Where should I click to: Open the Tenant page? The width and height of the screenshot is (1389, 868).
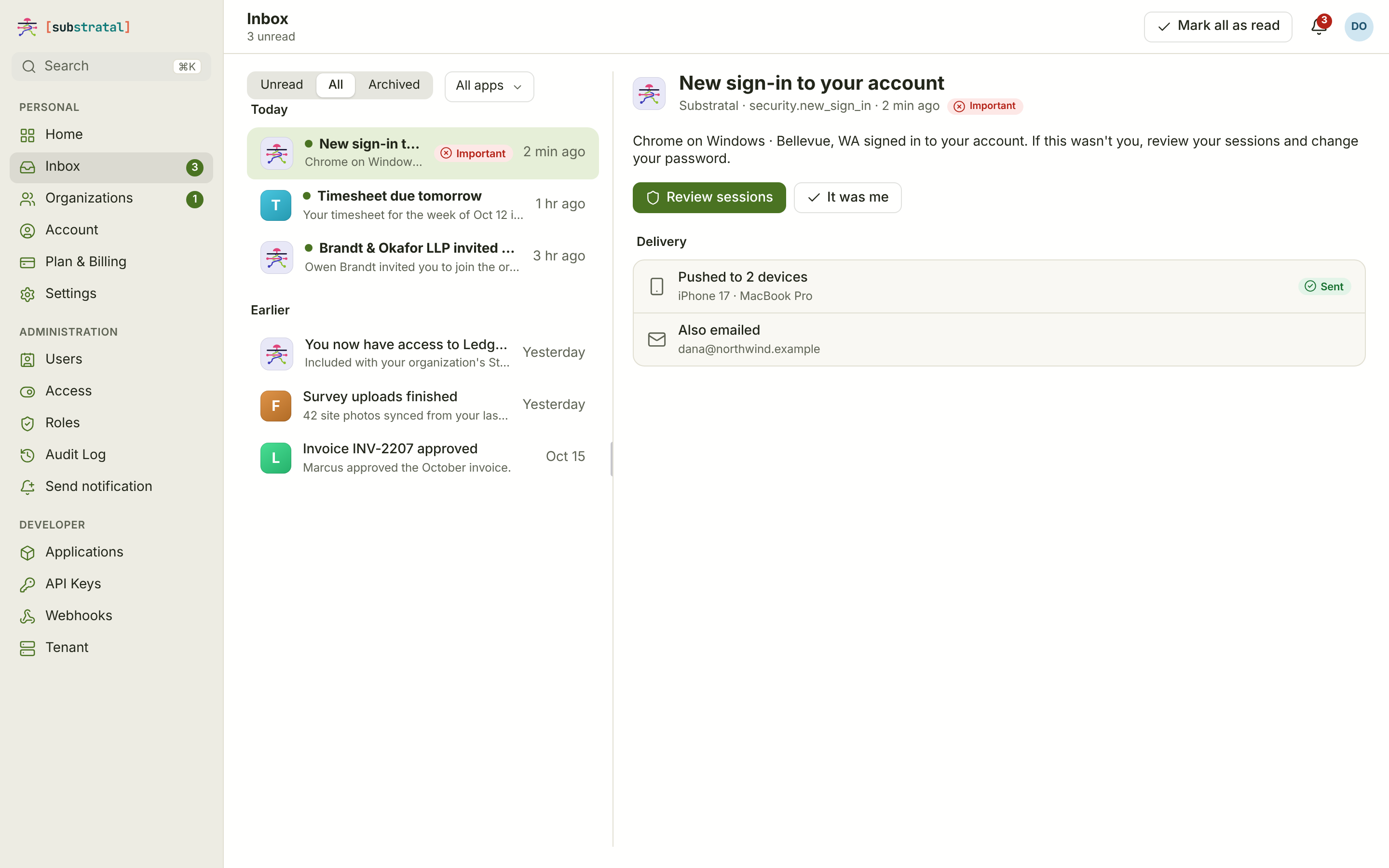111,648
